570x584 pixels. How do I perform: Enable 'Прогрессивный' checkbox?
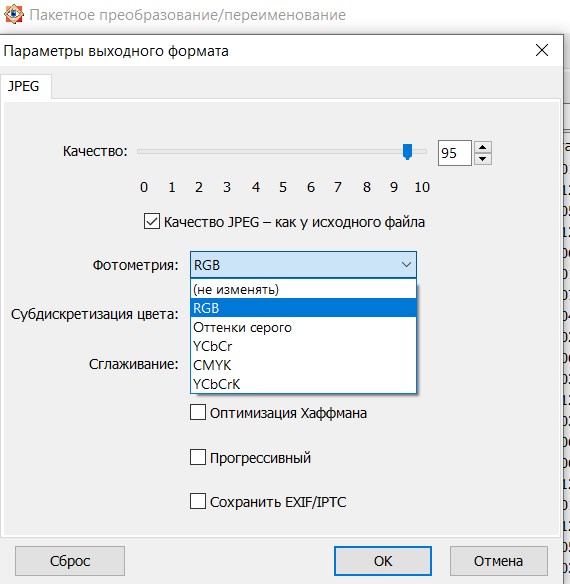pyautogui.click(x=198, y=457)
